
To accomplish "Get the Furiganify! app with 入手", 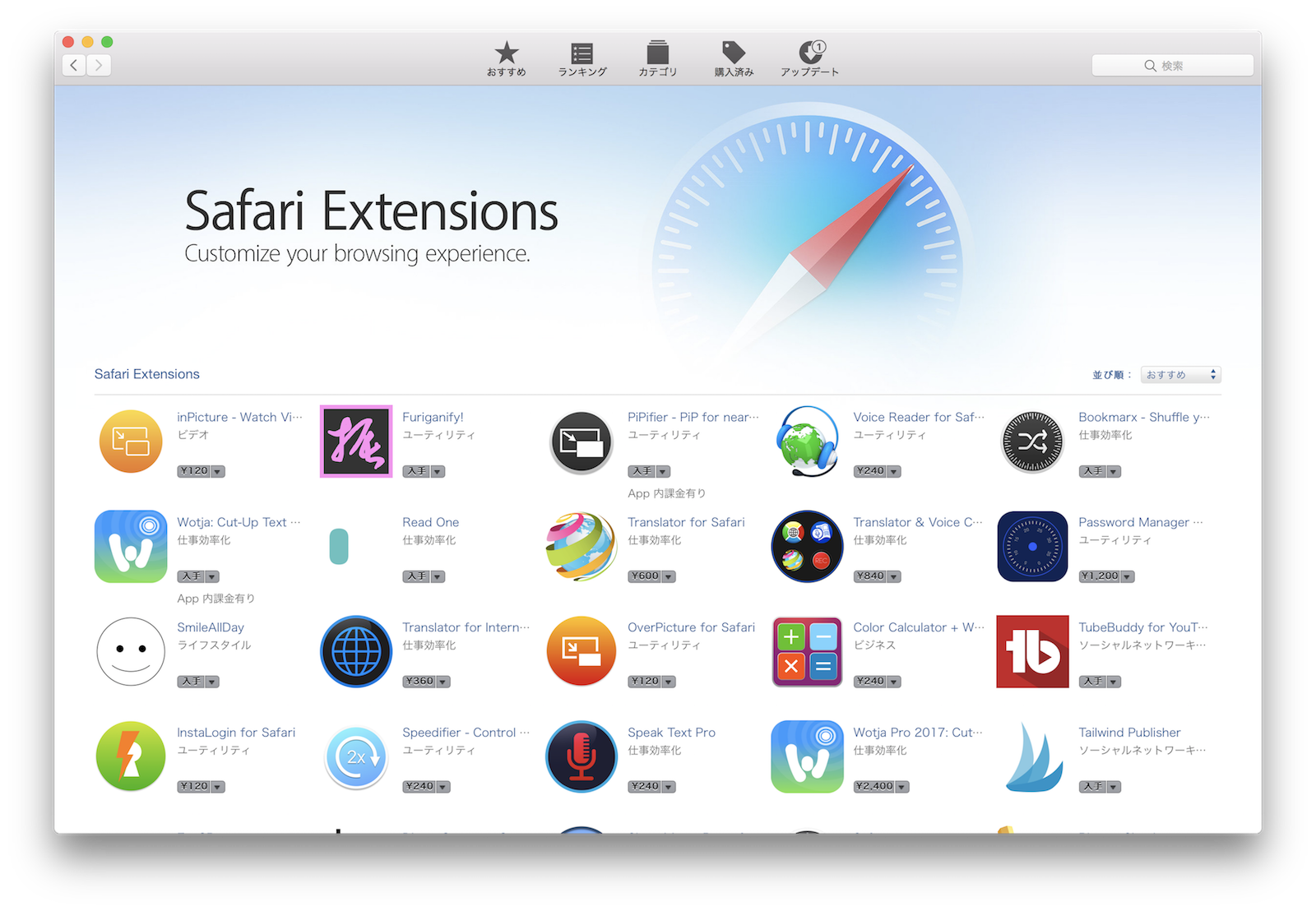I will pos(416,471).
